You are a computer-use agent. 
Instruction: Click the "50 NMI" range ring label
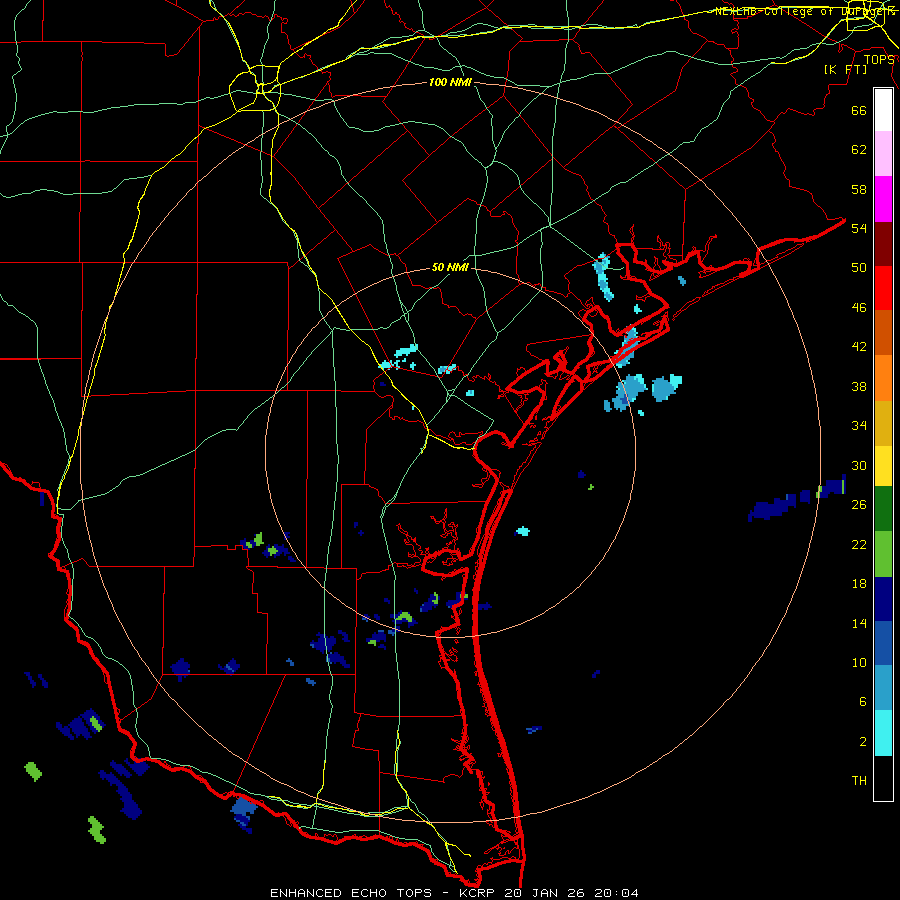click(x=450, y=267)
